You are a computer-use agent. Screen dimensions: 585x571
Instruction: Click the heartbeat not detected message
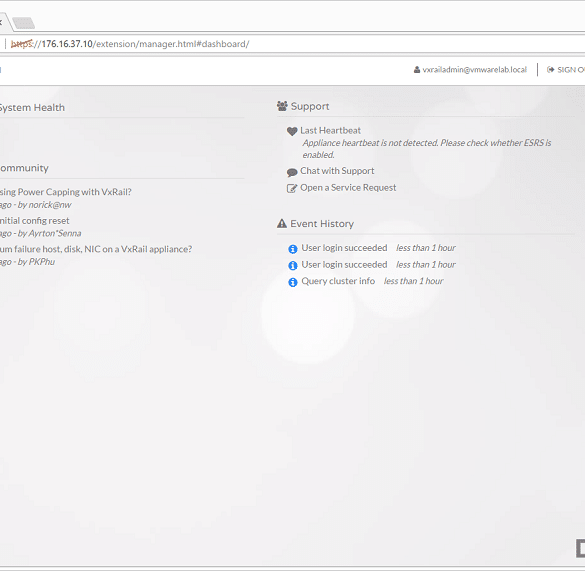click(427, 149)
